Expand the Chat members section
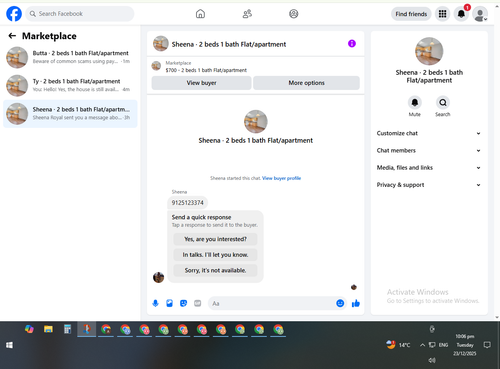Screen dimensions: 500x369 coord(429,151)
